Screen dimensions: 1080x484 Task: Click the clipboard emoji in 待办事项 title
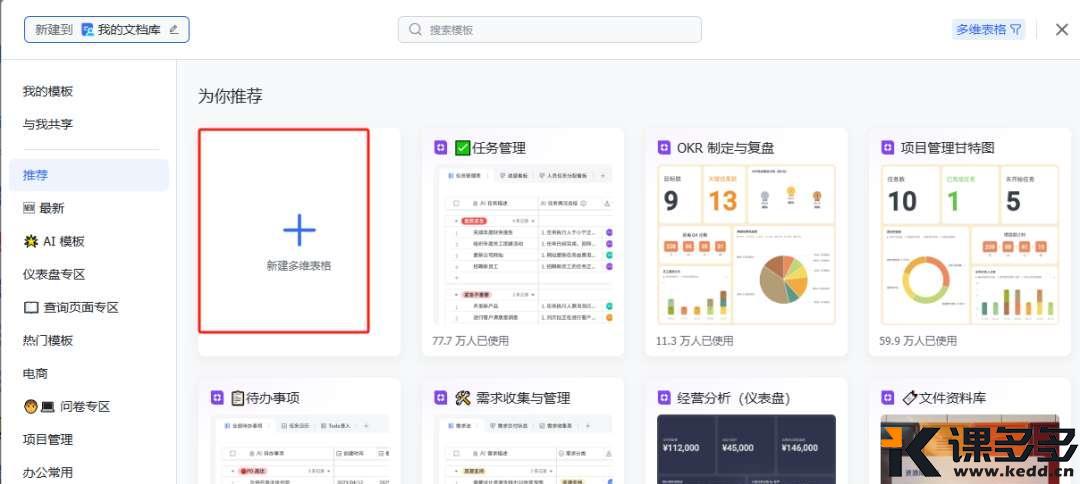238,397
